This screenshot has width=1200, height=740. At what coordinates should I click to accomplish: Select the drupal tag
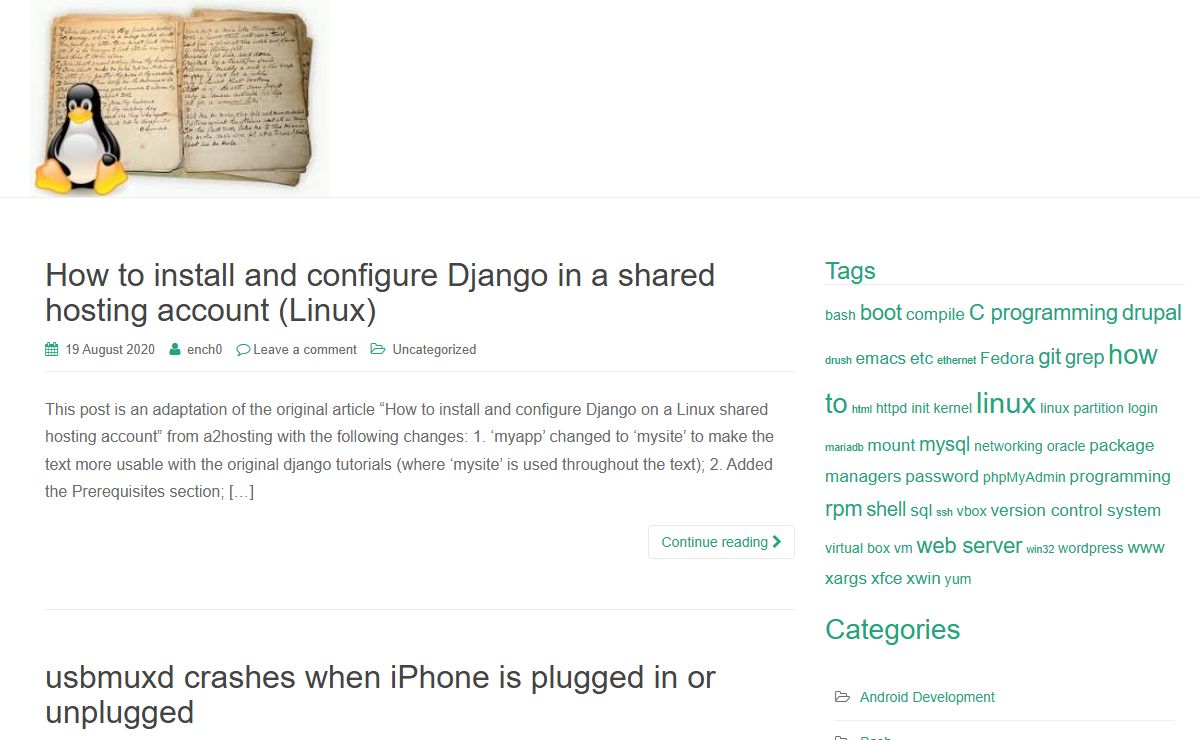(x=1151, y=313)
